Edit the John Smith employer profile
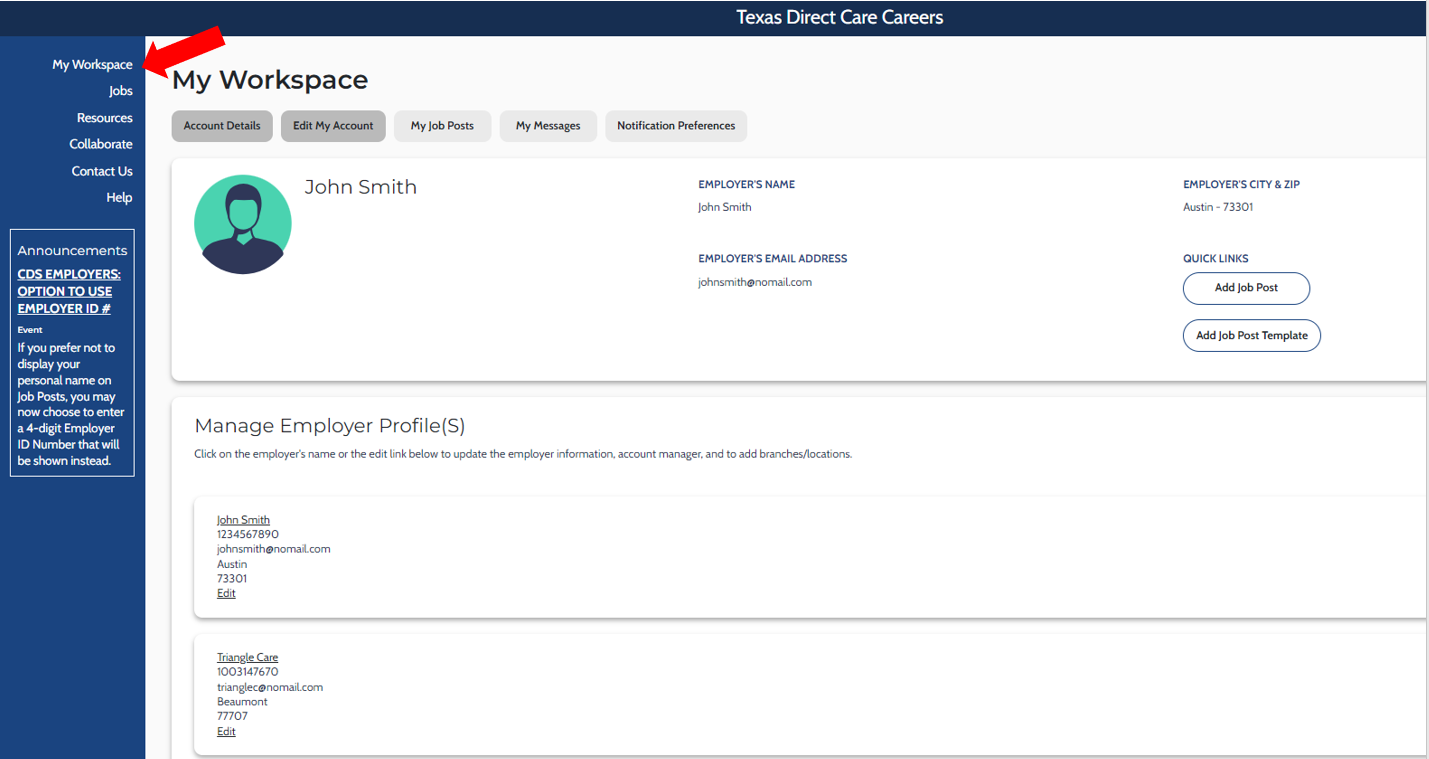 tap(226, 593)
